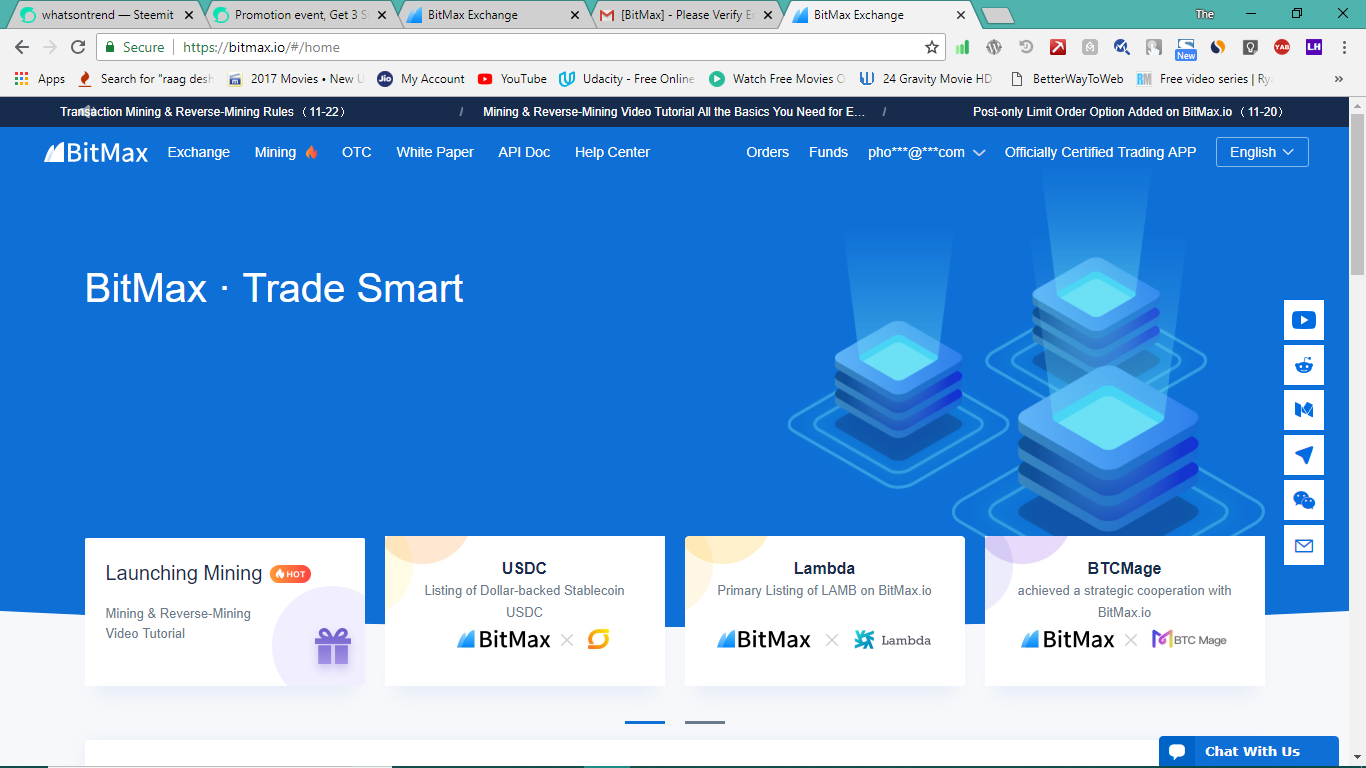Click the lightbulb extension icon

pyautogui.click(x=1250, y=47)
